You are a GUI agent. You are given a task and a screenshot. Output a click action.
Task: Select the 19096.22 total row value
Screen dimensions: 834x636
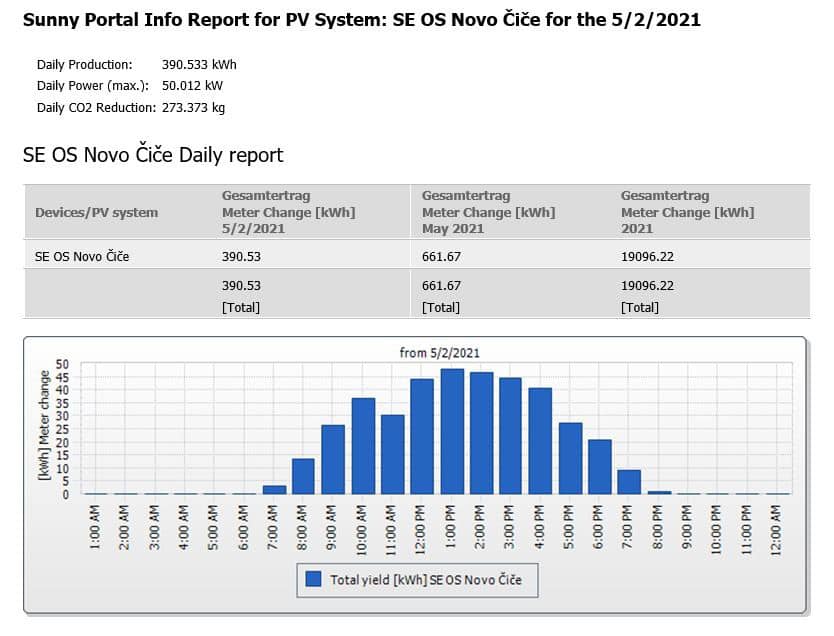coord(647,286)
